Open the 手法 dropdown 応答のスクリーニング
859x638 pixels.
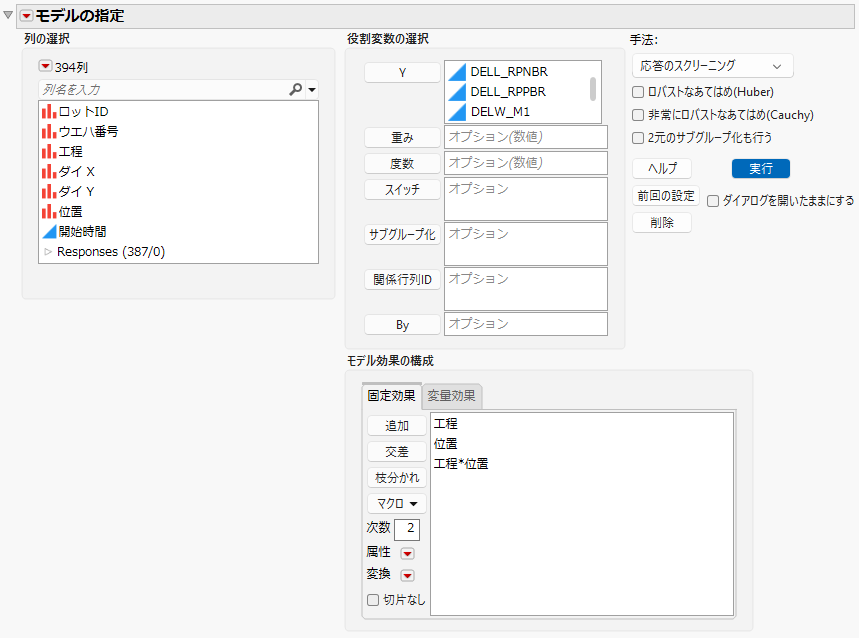pos(712,66)
